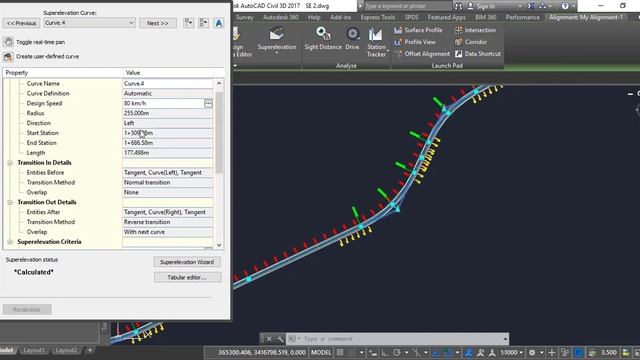Toggle the drawing grid display icon

(340, 352)
